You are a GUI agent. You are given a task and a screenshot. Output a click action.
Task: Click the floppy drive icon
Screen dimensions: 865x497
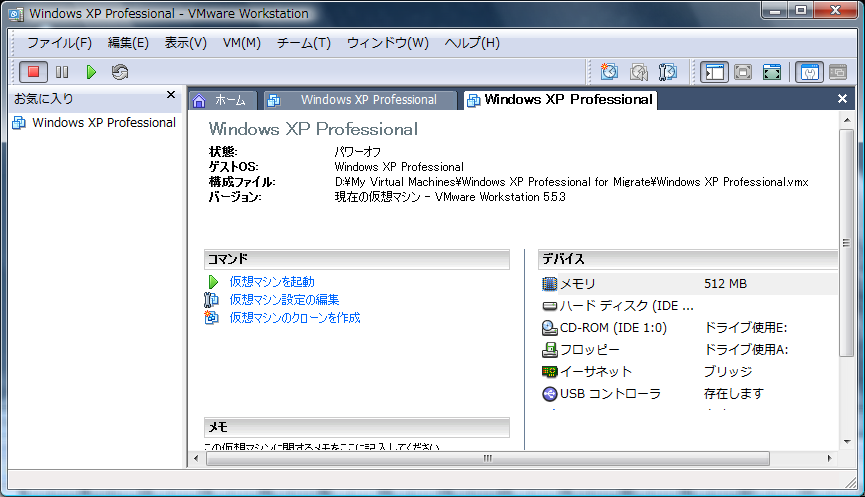pyautogui.click(x=549, y=350)
